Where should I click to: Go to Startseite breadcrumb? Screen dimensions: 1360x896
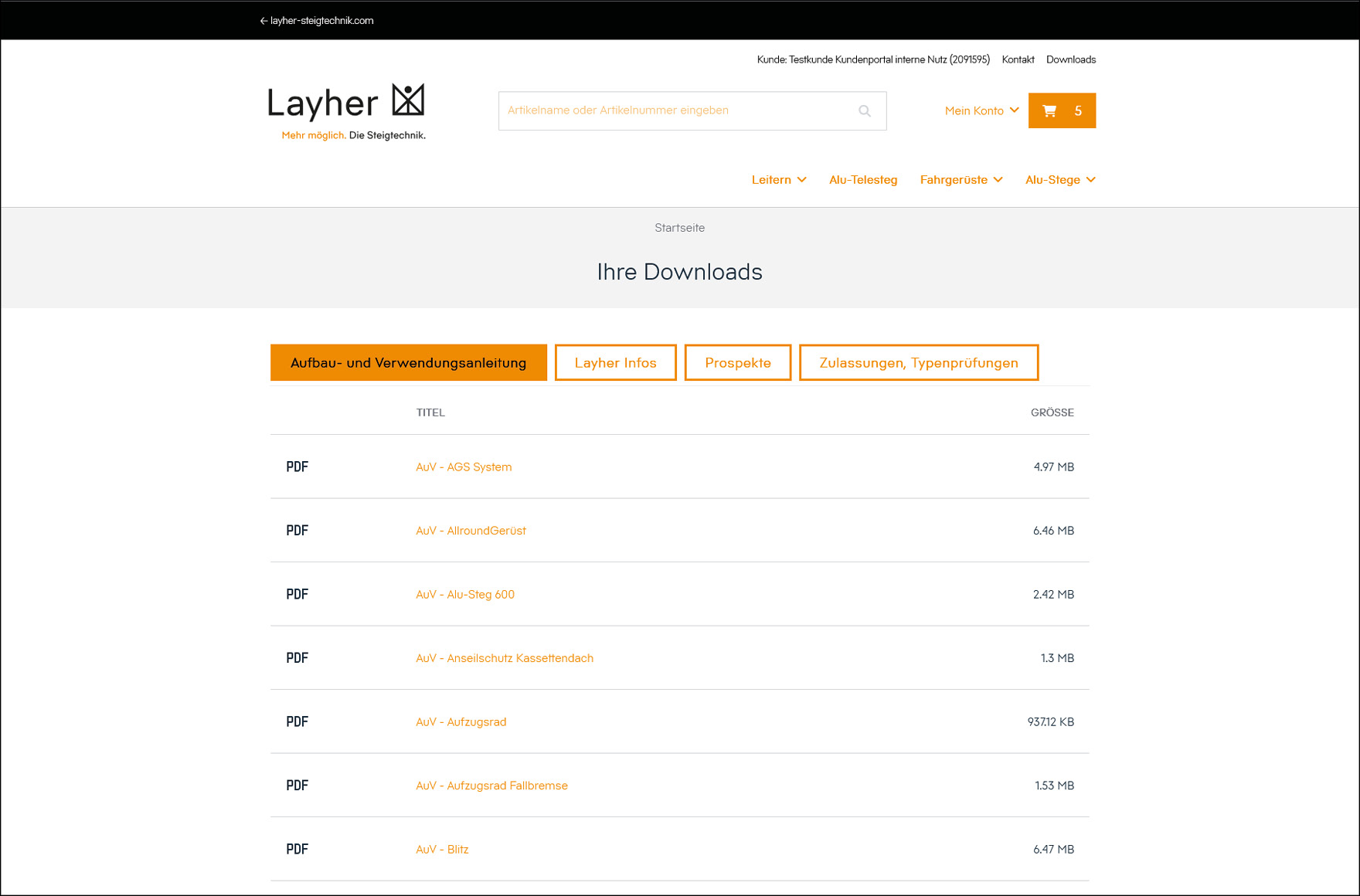click(x=679, y=228)
